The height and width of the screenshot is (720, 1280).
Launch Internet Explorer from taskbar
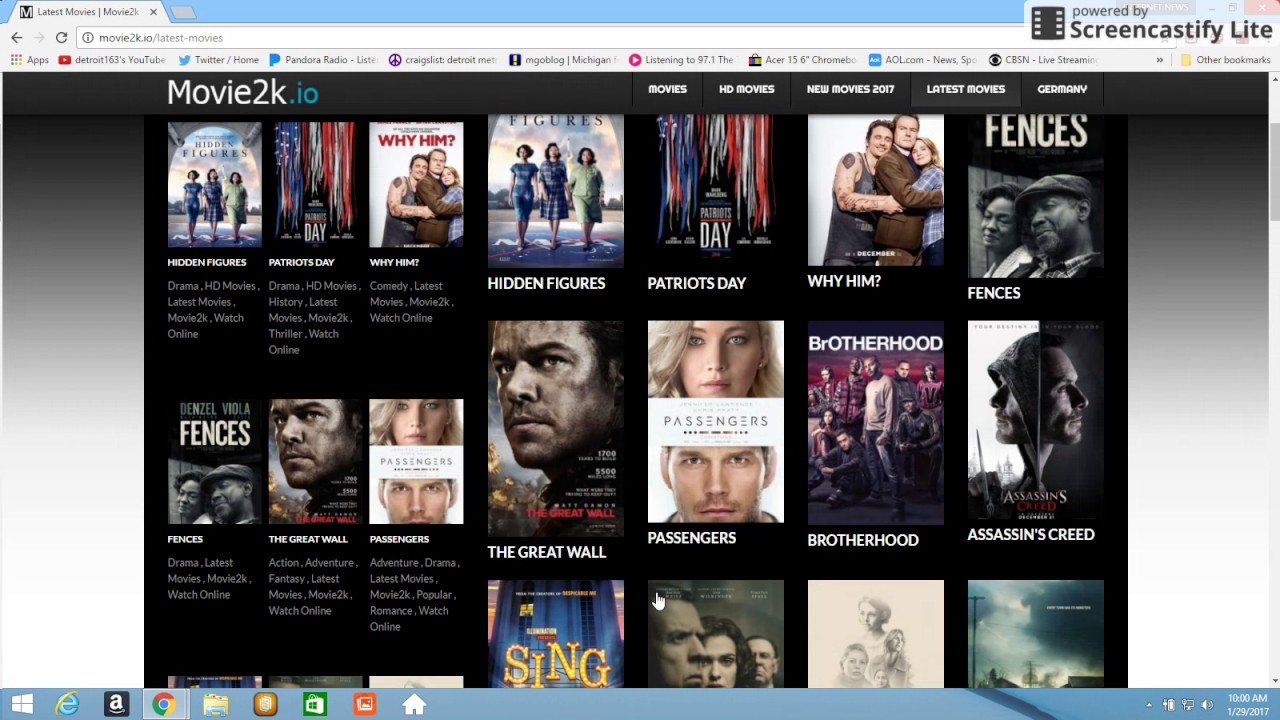pos(67,705)
